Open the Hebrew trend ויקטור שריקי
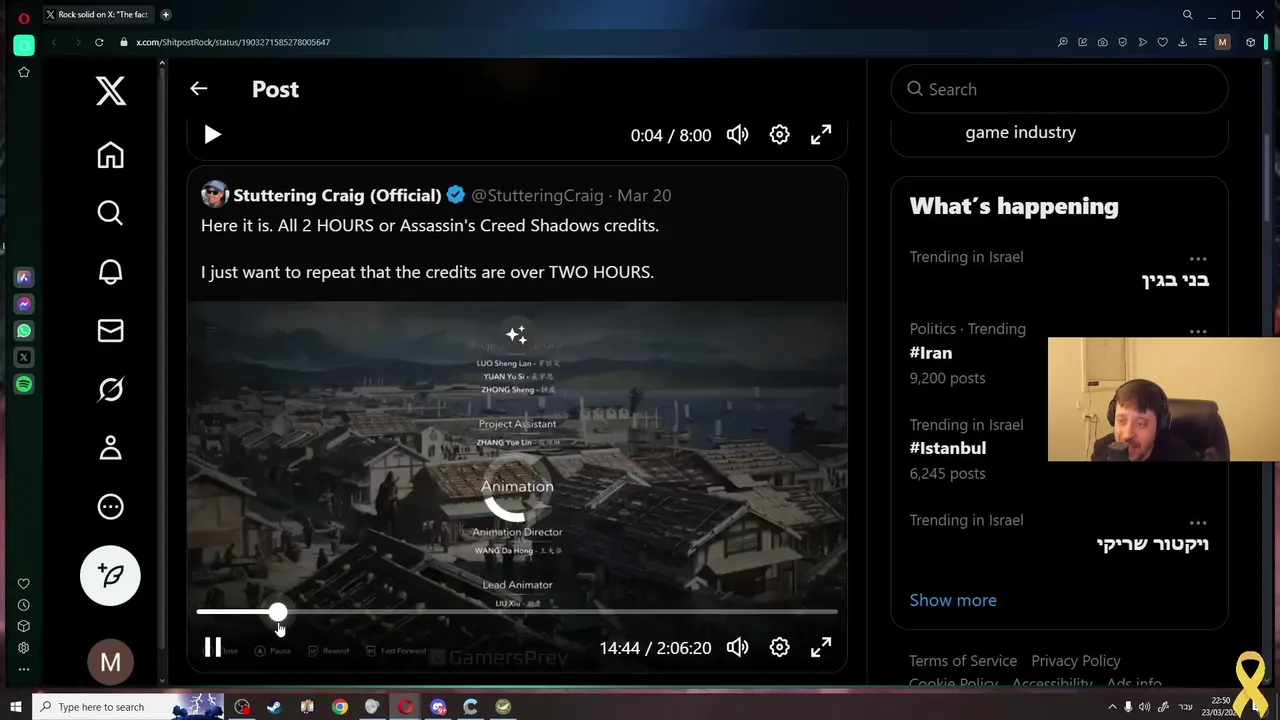 (x=1153, y=544)
